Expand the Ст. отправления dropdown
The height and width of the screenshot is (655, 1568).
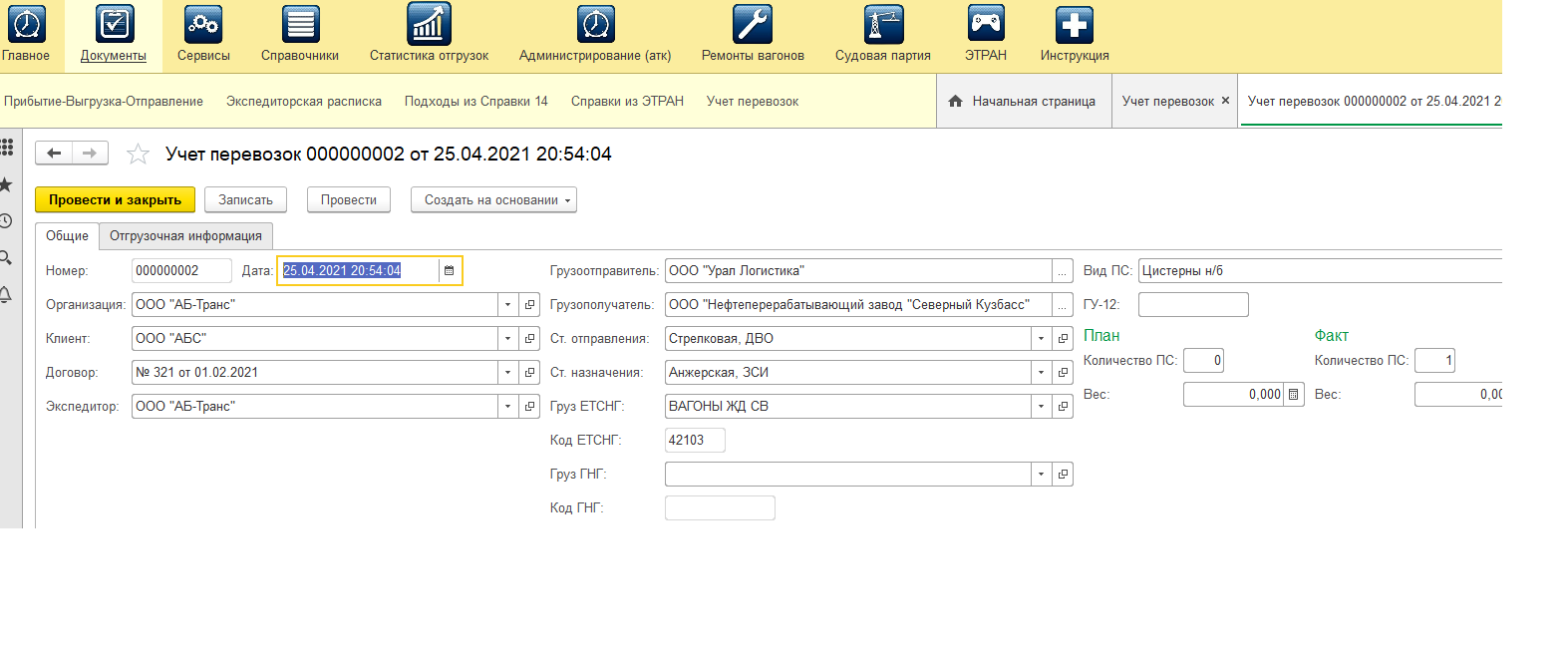(1041, 339)
